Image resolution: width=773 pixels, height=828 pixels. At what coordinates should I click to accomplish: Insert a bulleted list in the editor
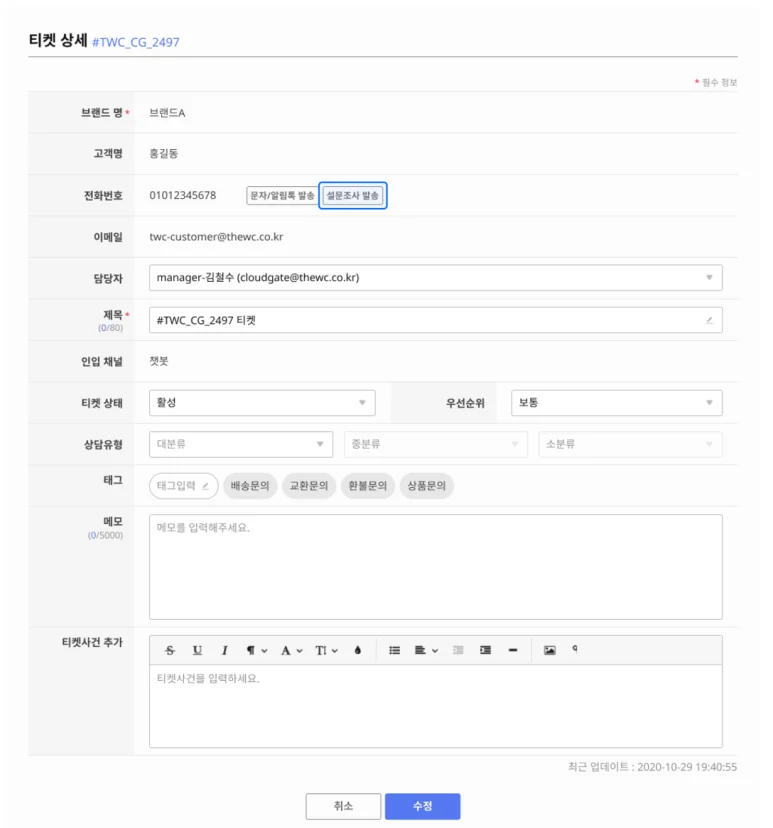pyautogui.click(x=394, y=650)
